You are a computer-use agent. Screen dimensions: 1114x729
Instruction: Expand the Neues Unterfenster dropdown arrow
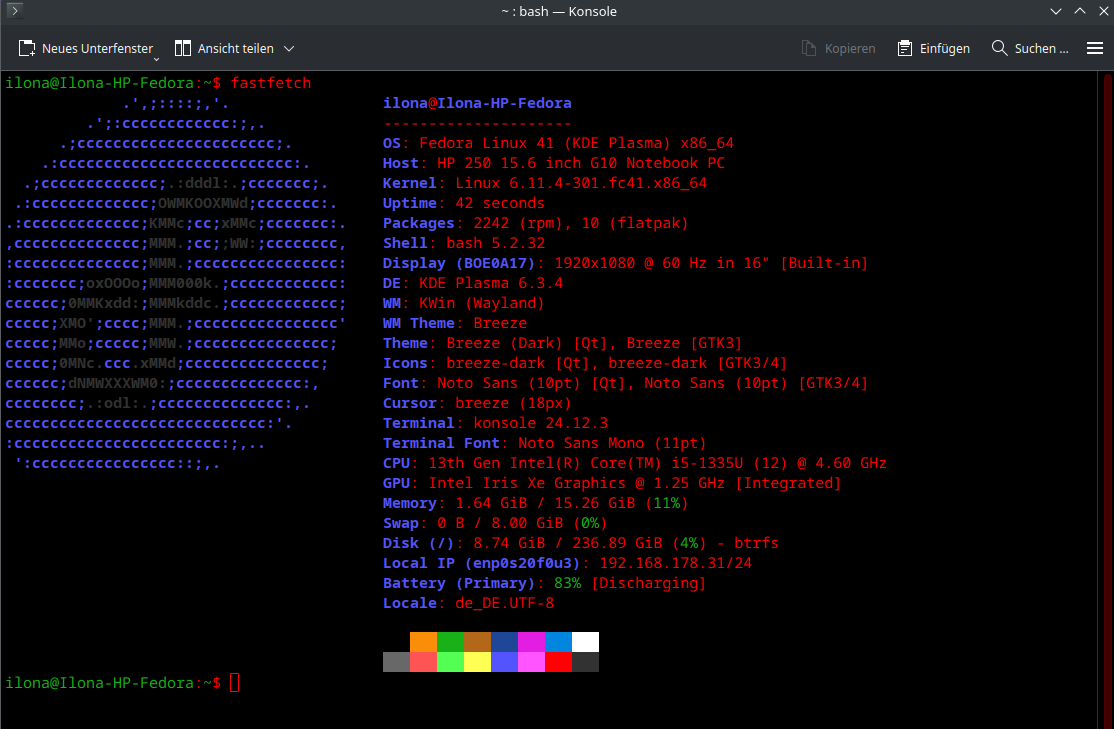pyautogui.click(x=156, y=59)
